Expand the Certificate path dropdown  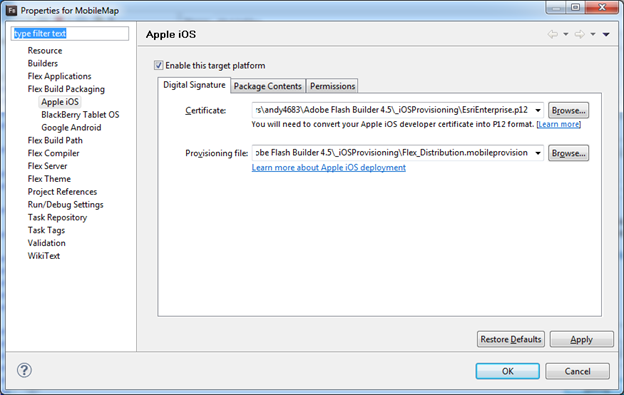[538, 110]
